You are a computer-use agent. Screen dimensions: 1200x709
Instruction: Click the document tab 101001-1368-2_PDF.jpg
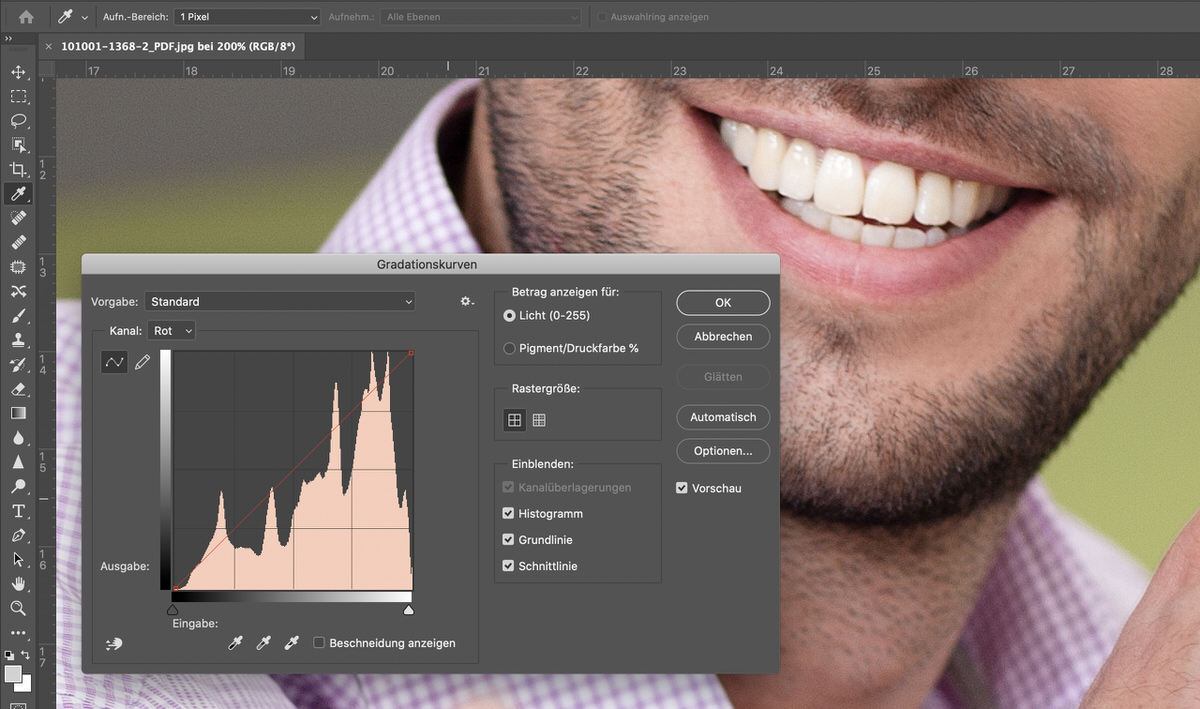[x=178, y=46]
